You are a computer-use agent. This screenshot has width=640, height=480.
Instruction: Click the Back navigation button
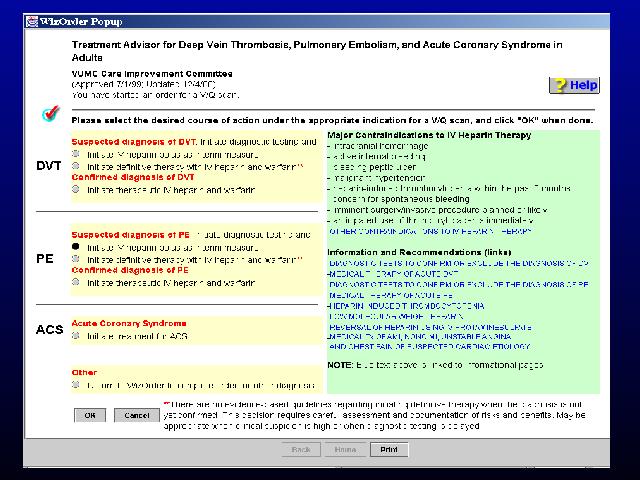click(301, 449)
